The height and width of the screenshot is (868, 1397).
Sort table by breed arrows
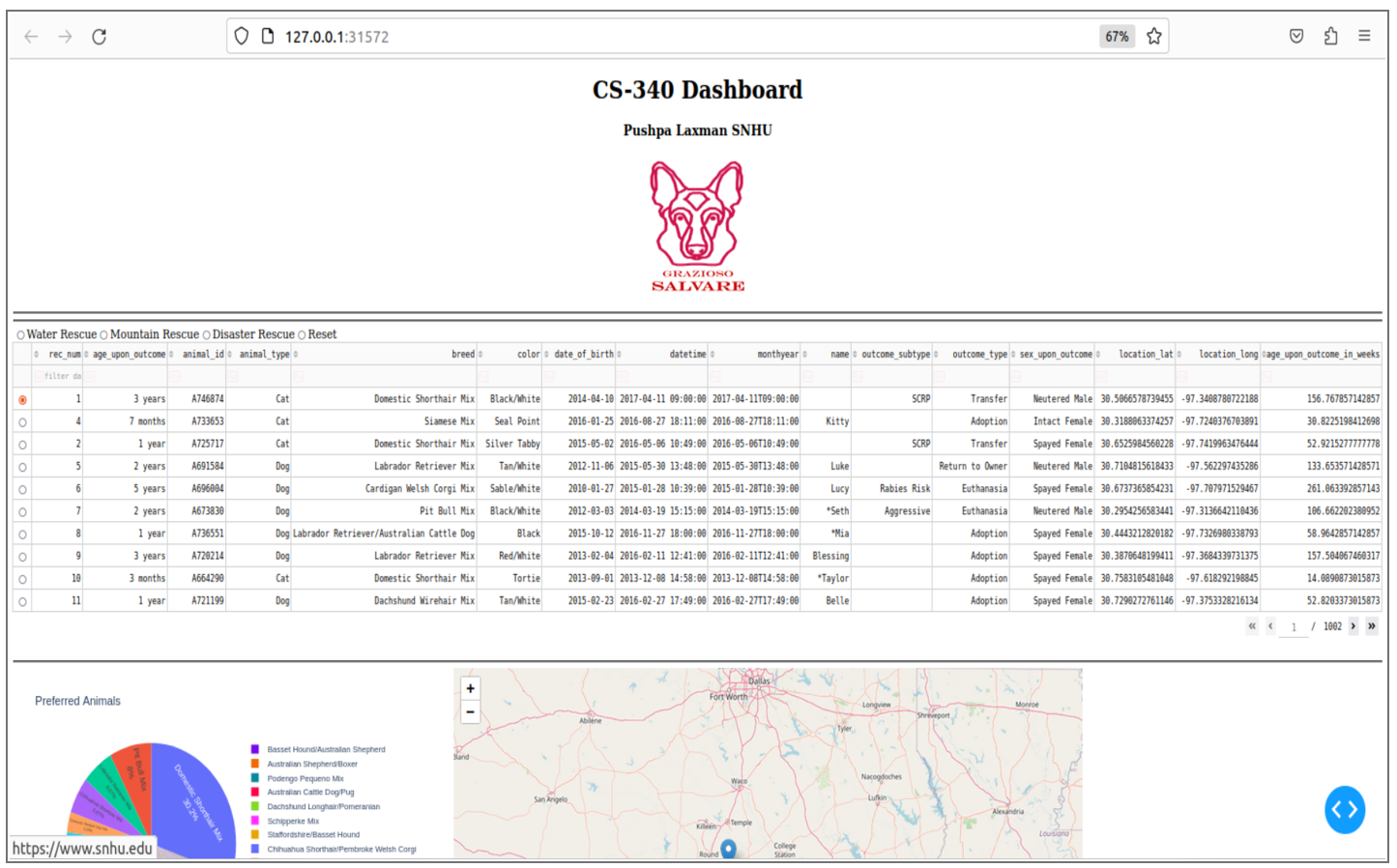coord(295,355)
